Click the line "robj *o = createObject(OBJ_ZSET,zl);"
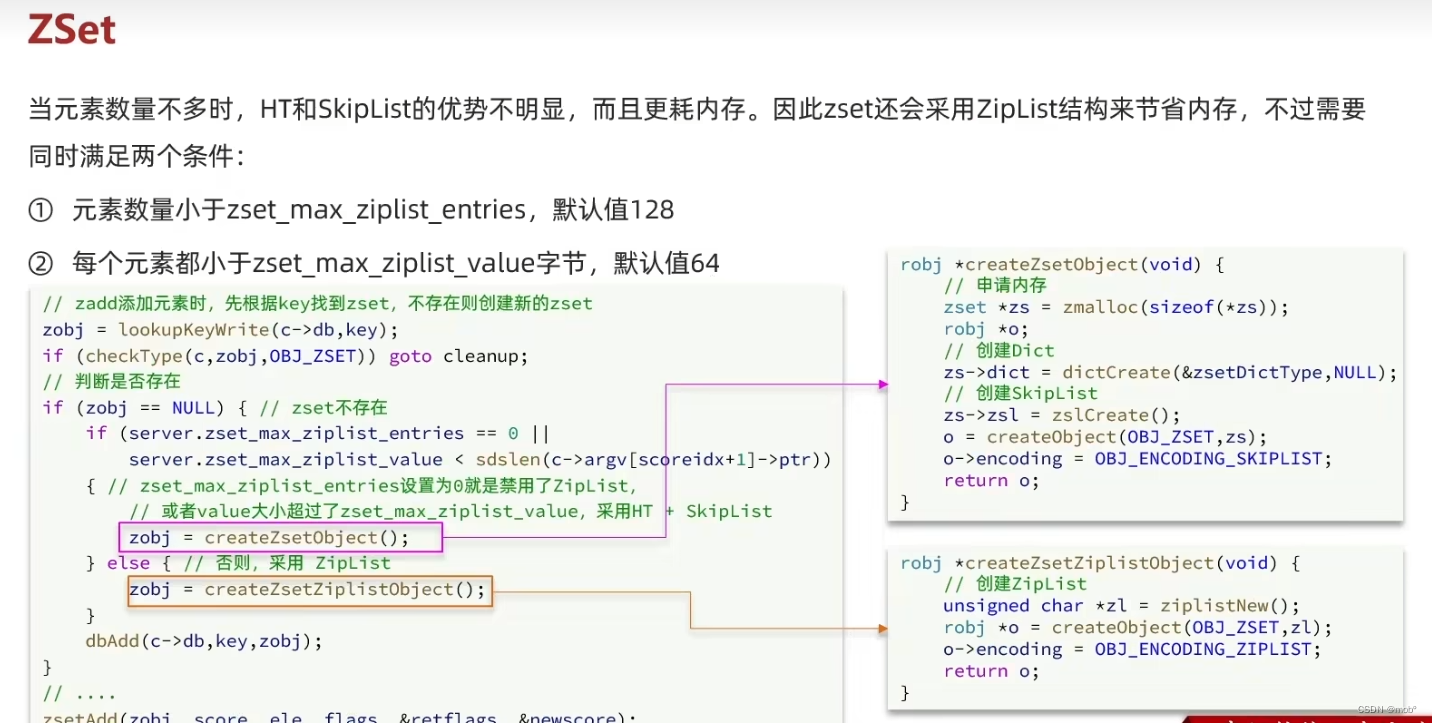 [1138, 628]
